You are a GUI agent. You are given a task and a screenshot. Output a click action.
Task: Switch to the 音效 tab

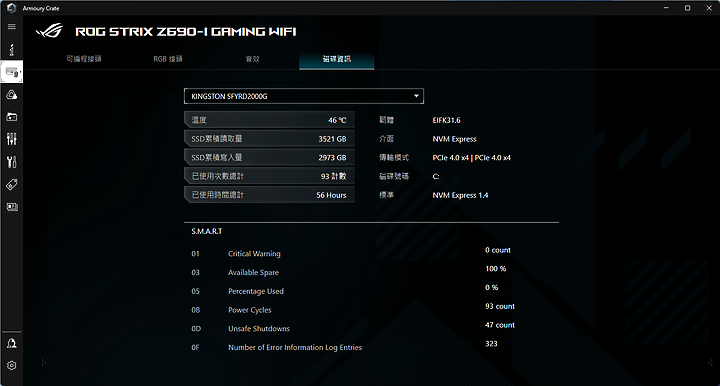click(253, 59)
